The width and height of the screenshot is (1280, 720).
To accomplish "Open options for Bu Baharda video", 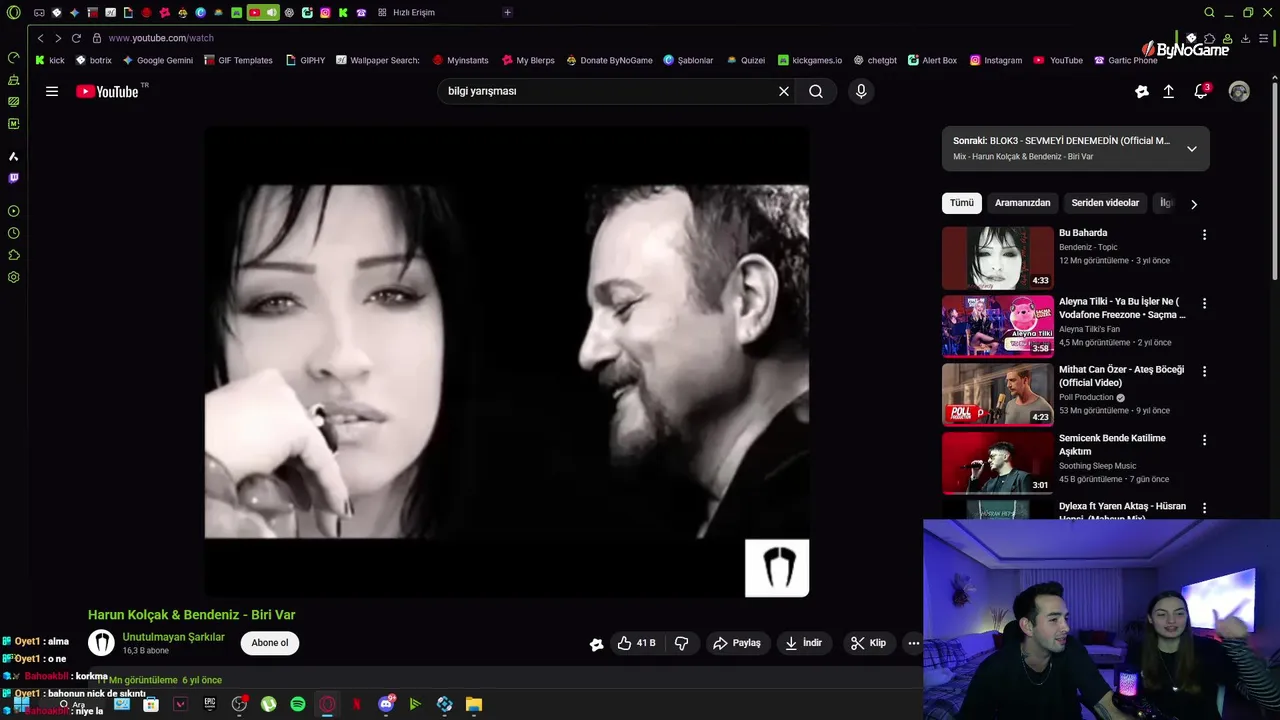I will (x=1204, y=235).
